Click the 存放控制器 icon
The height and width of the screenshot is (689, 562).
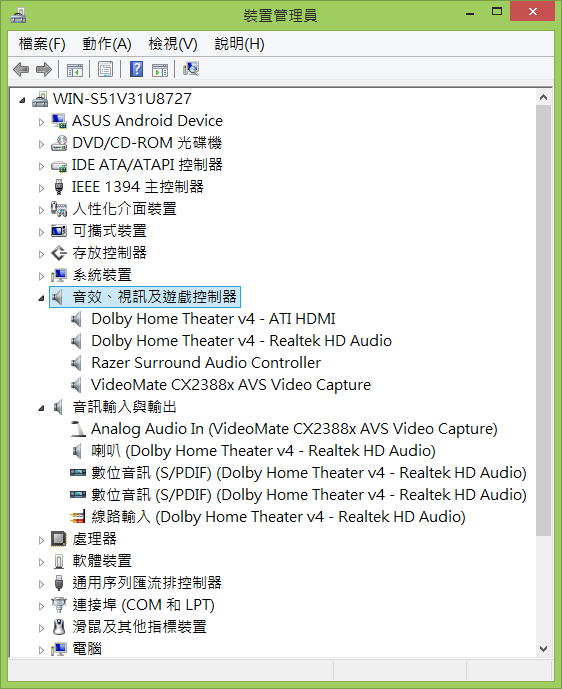click(59, 253)
